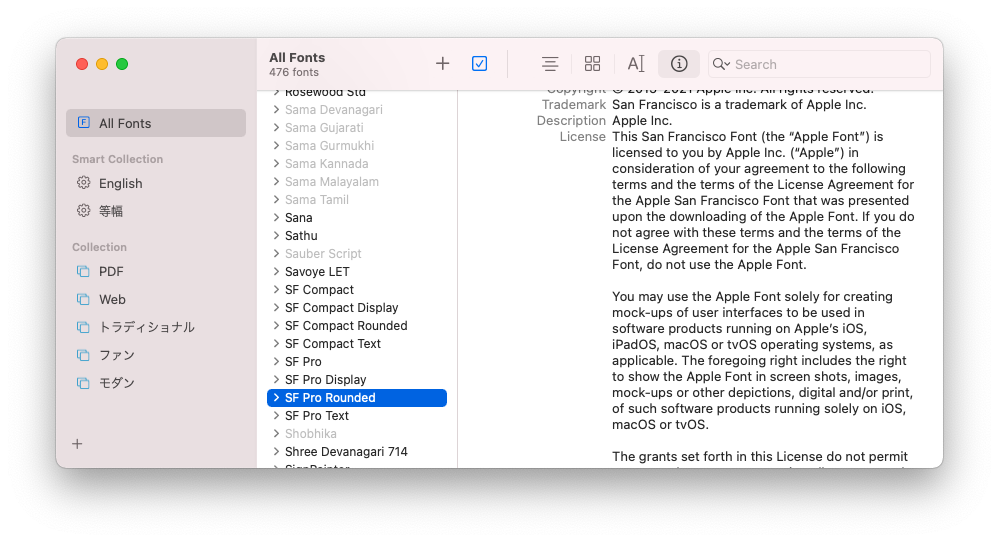Viewport: 999px width, 542px height.
Task: Expand the Sama Gujarati font family
Action: pos(276,127)
